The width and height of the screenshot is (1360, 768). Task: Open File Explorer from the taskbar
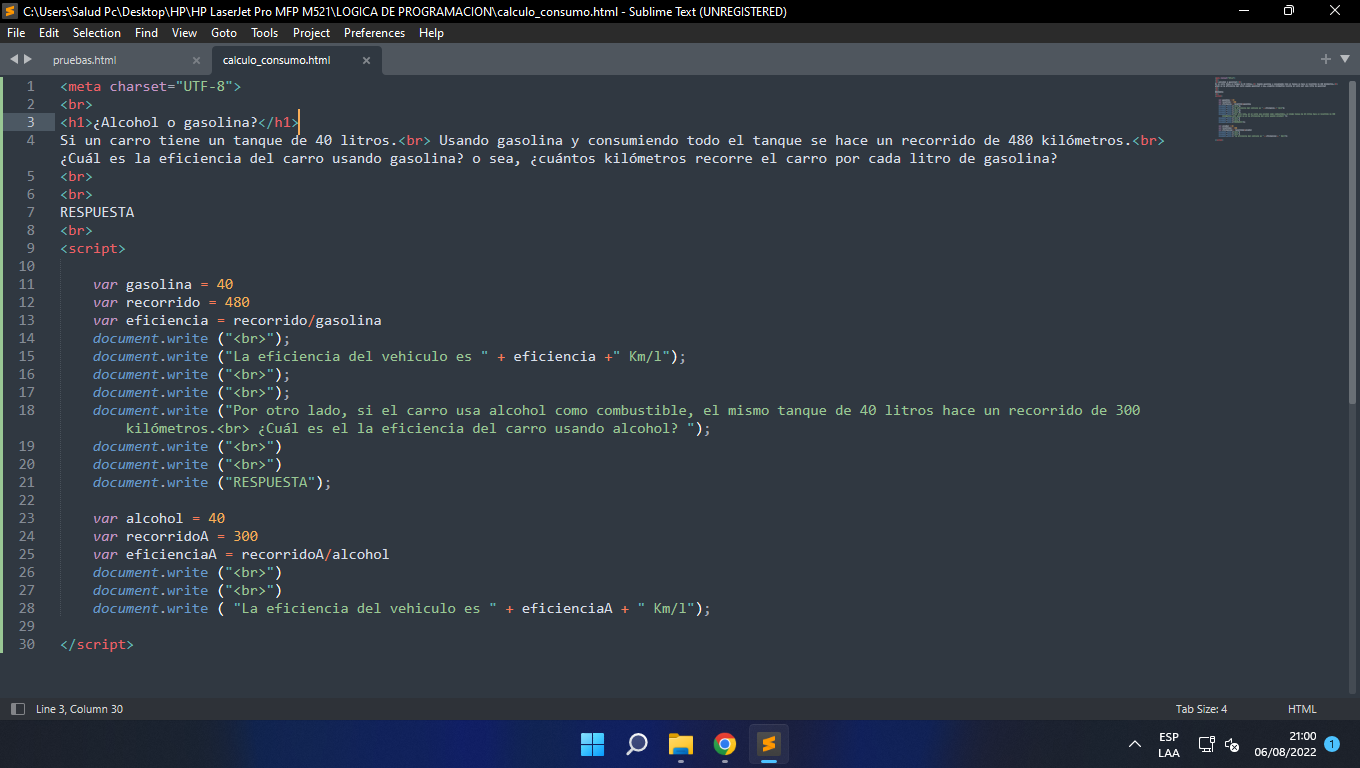[681, 744]
